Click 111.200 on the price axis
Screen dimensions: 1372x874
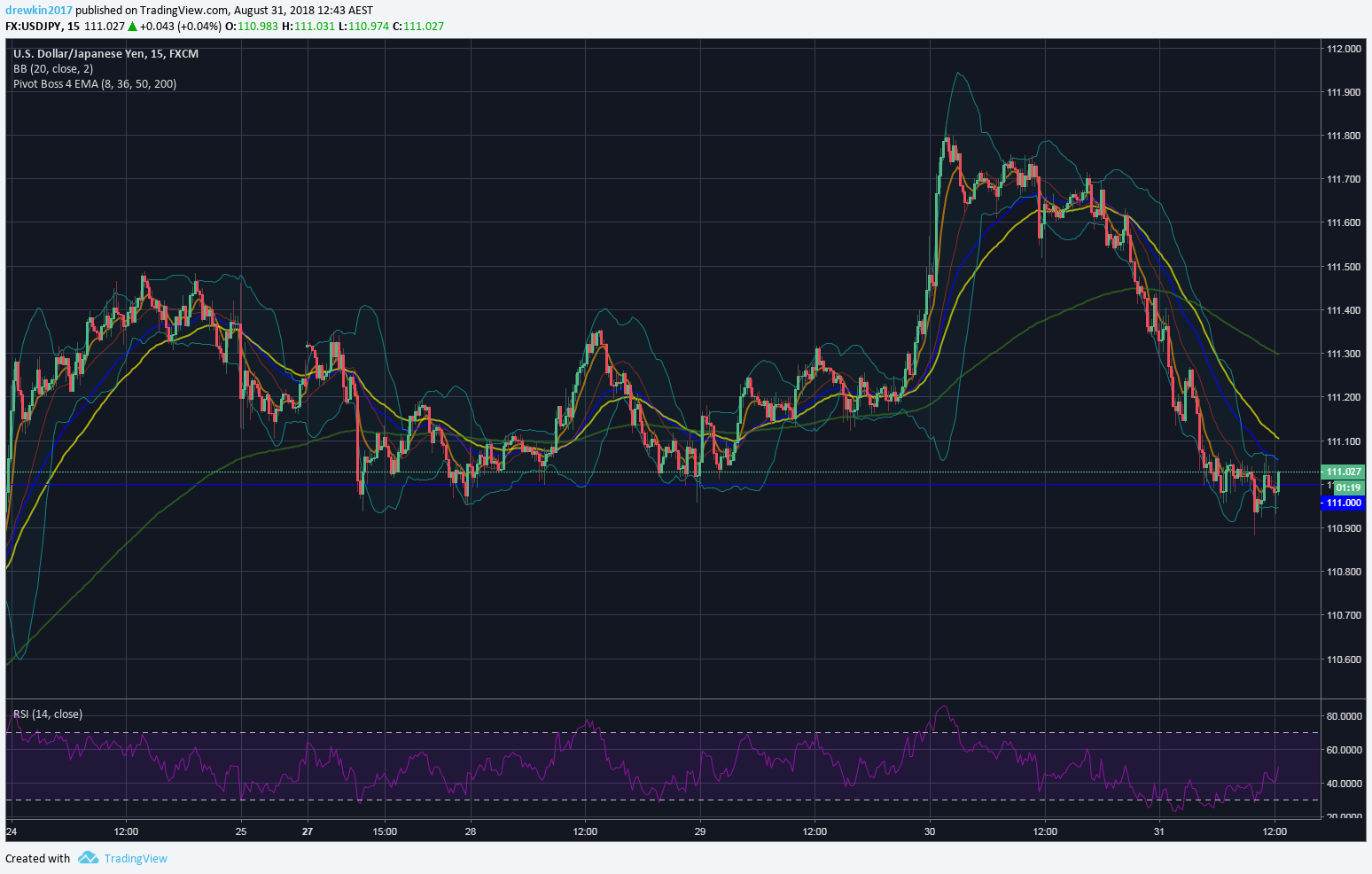(1344, 397)
